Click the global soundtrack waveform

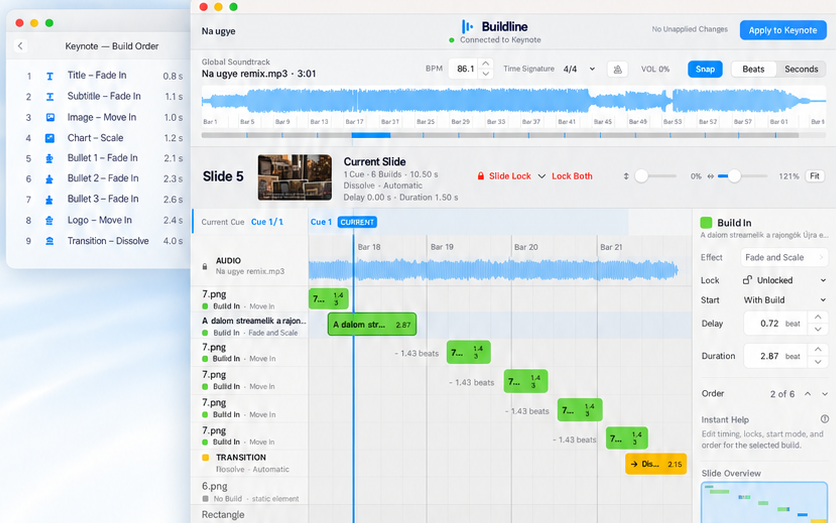click(513, 100)
